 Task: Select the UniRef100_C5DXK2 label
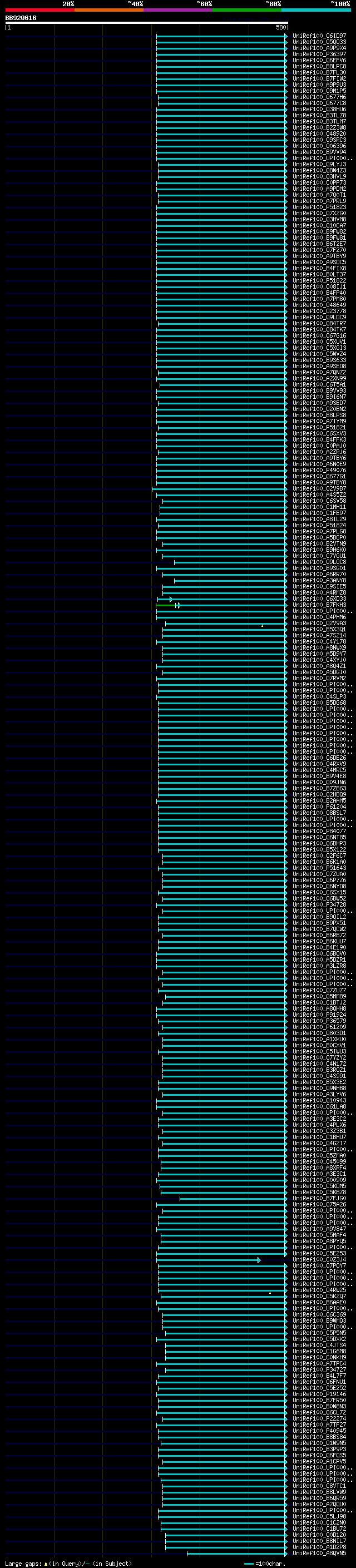coord(319,1339)
